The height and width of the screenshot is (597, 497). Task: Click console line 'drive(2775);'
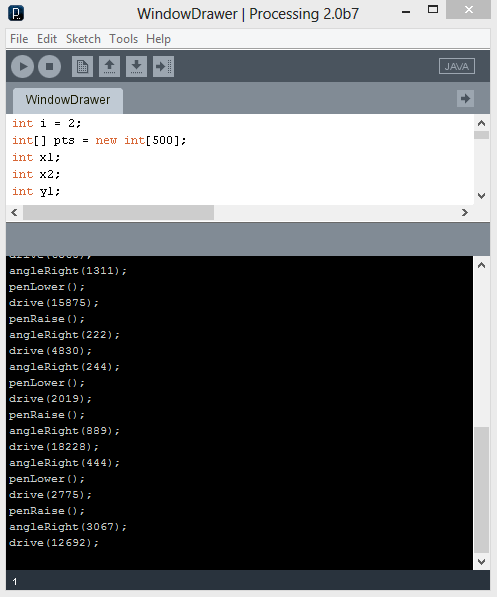click(x=50, y=495)
